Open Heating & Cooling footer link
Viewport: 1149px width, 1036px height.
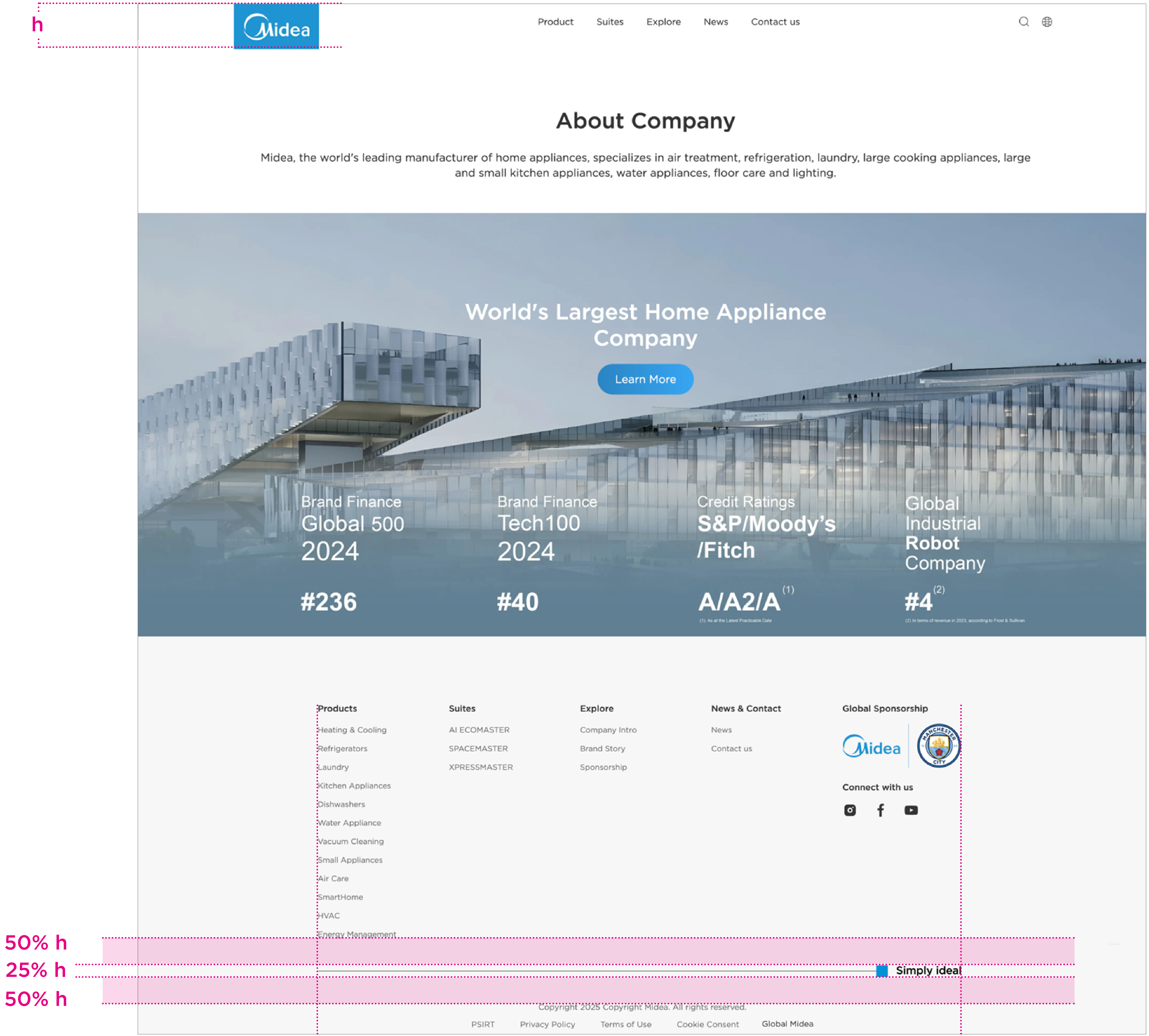(x=352, y=730)
